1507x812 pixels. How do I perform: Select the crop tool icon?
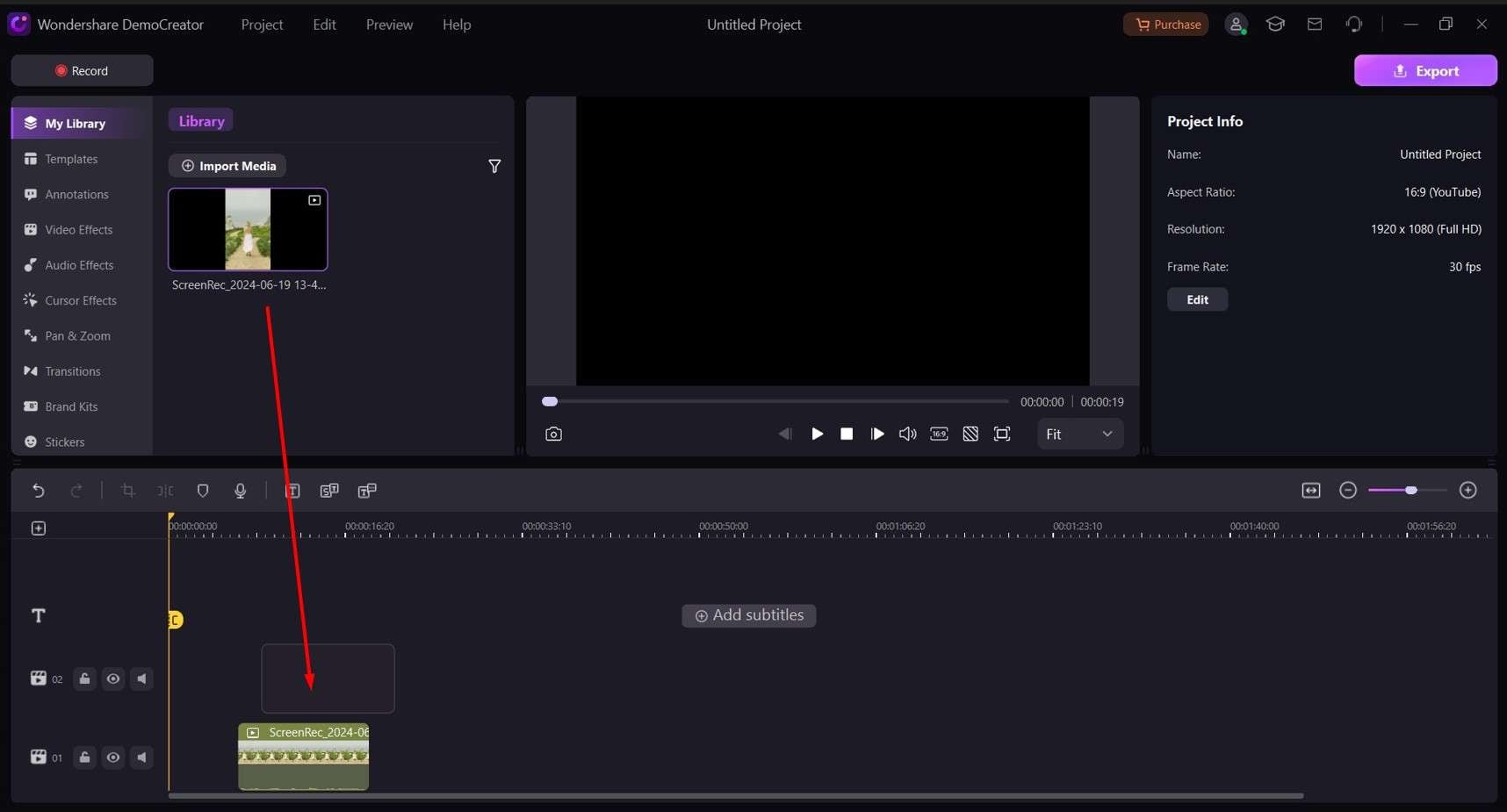point(127,491)
